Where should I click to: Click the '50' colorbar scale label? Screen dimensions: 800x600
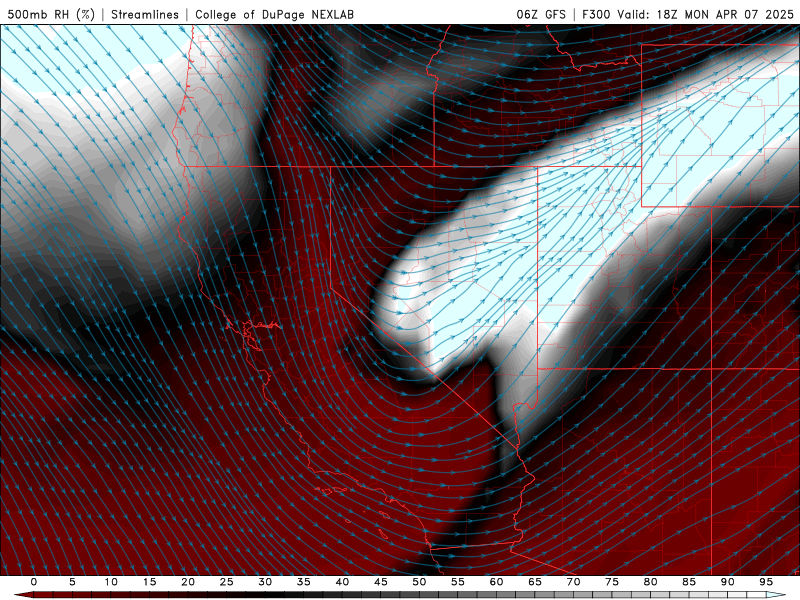click(x=419, y=582)
